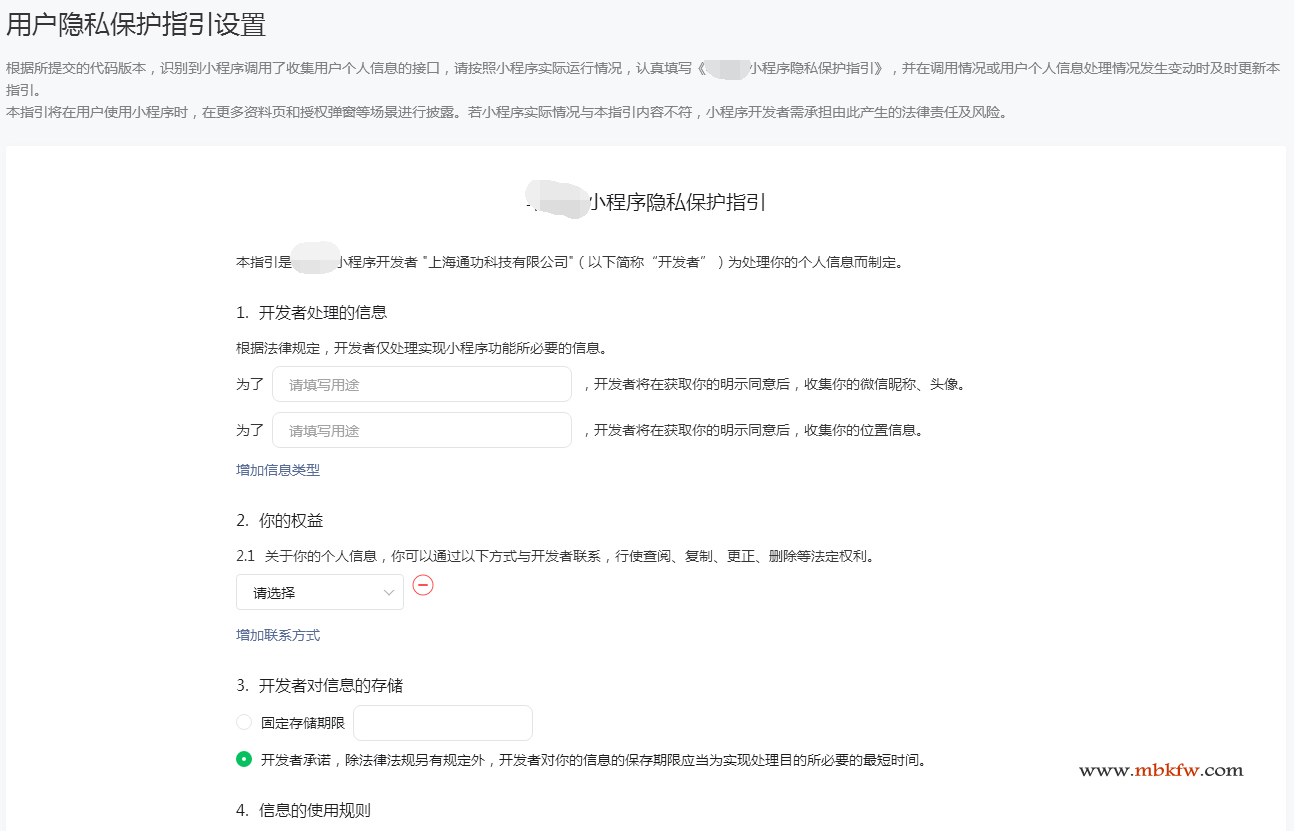Click section heading 1. 开发者处理的信息
Image resolution: width=1294 pixels, height=831 pixels.
point(311,312)
